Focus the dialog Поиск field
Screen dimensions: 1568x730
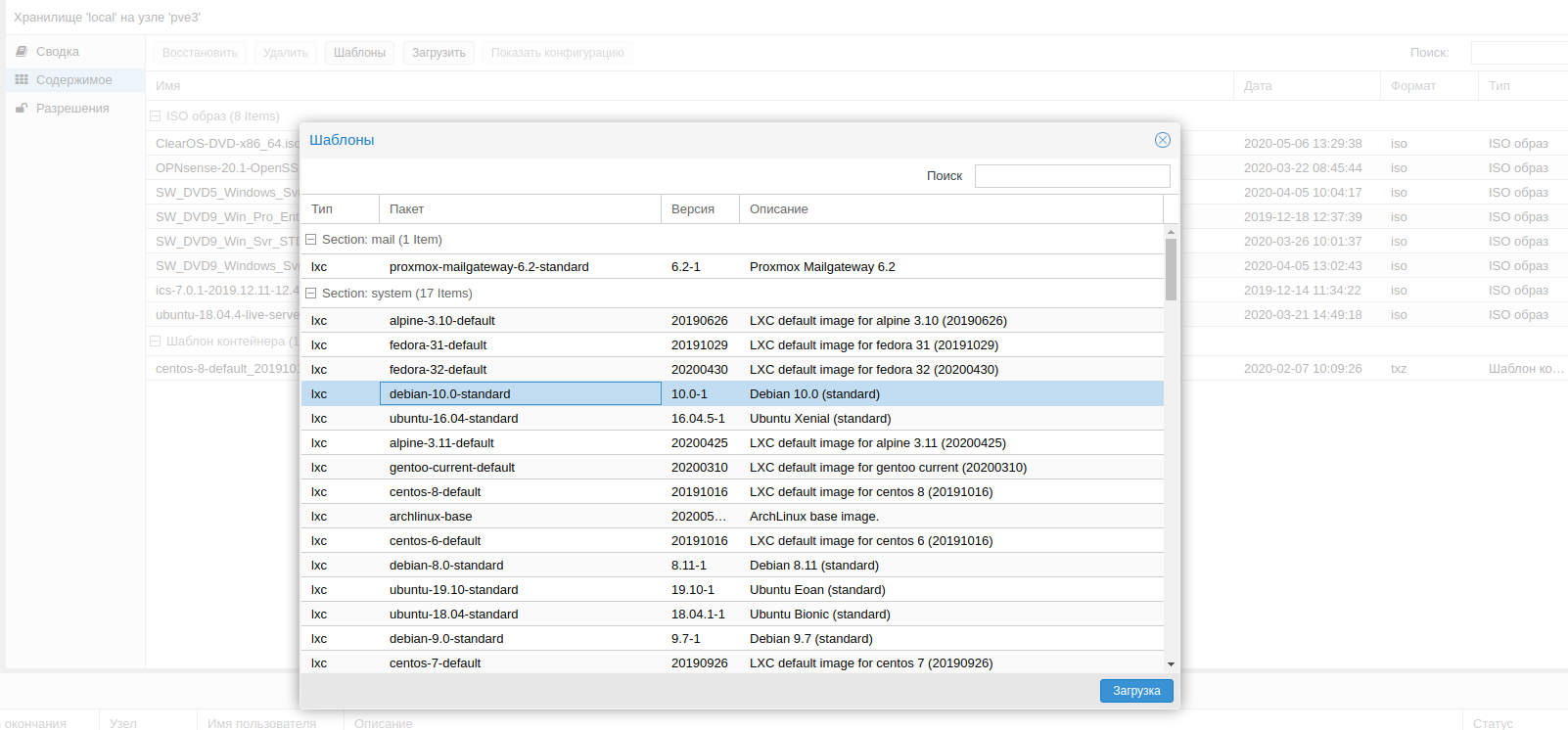coord(1073,176)
